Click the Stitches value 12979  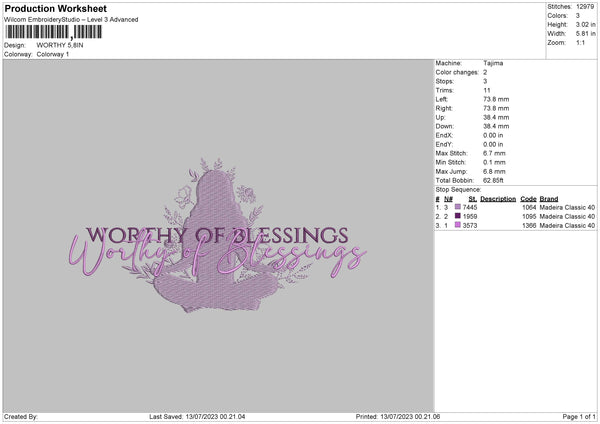click(x=585, y=7)
